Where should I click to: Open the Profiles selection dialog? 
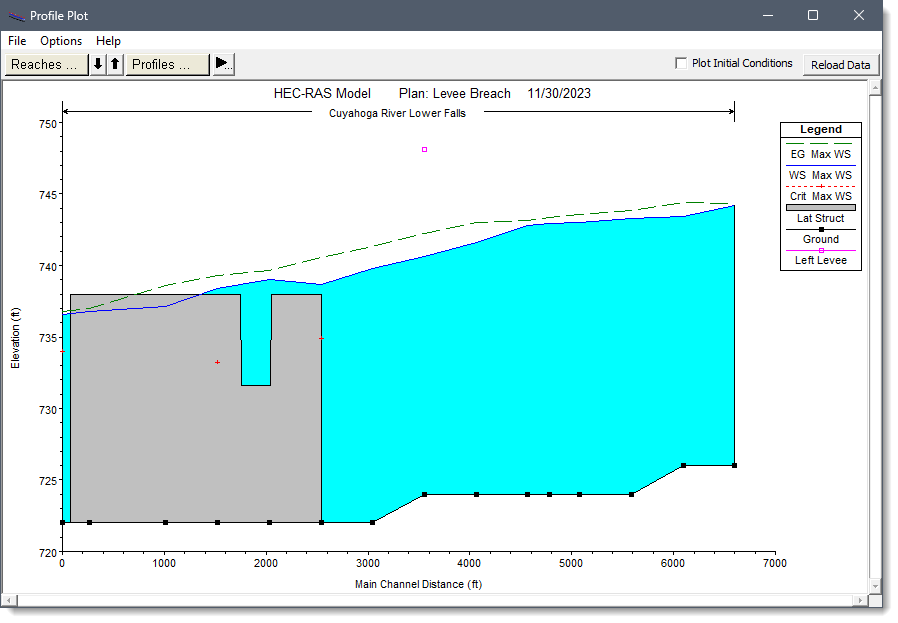click(x=167, y=64)
